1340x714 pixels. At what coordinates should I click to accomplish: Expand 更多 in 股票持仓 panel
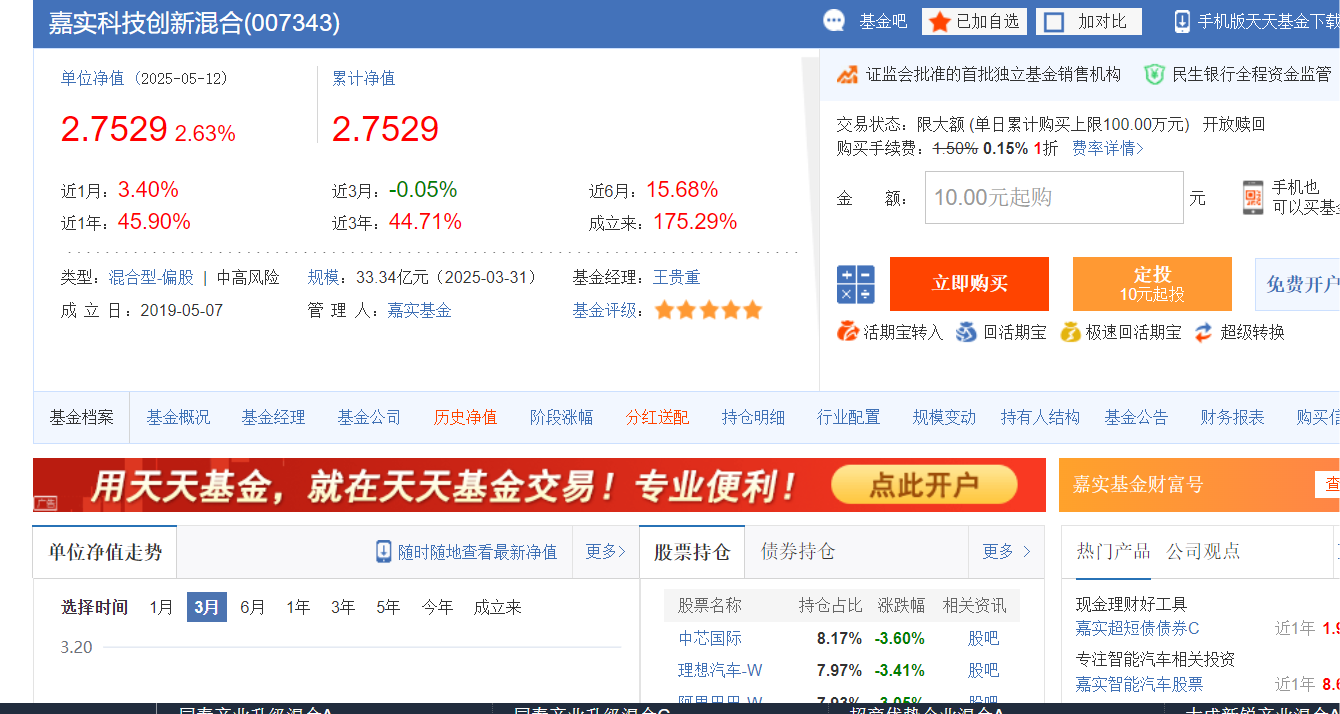point(1006,551)
